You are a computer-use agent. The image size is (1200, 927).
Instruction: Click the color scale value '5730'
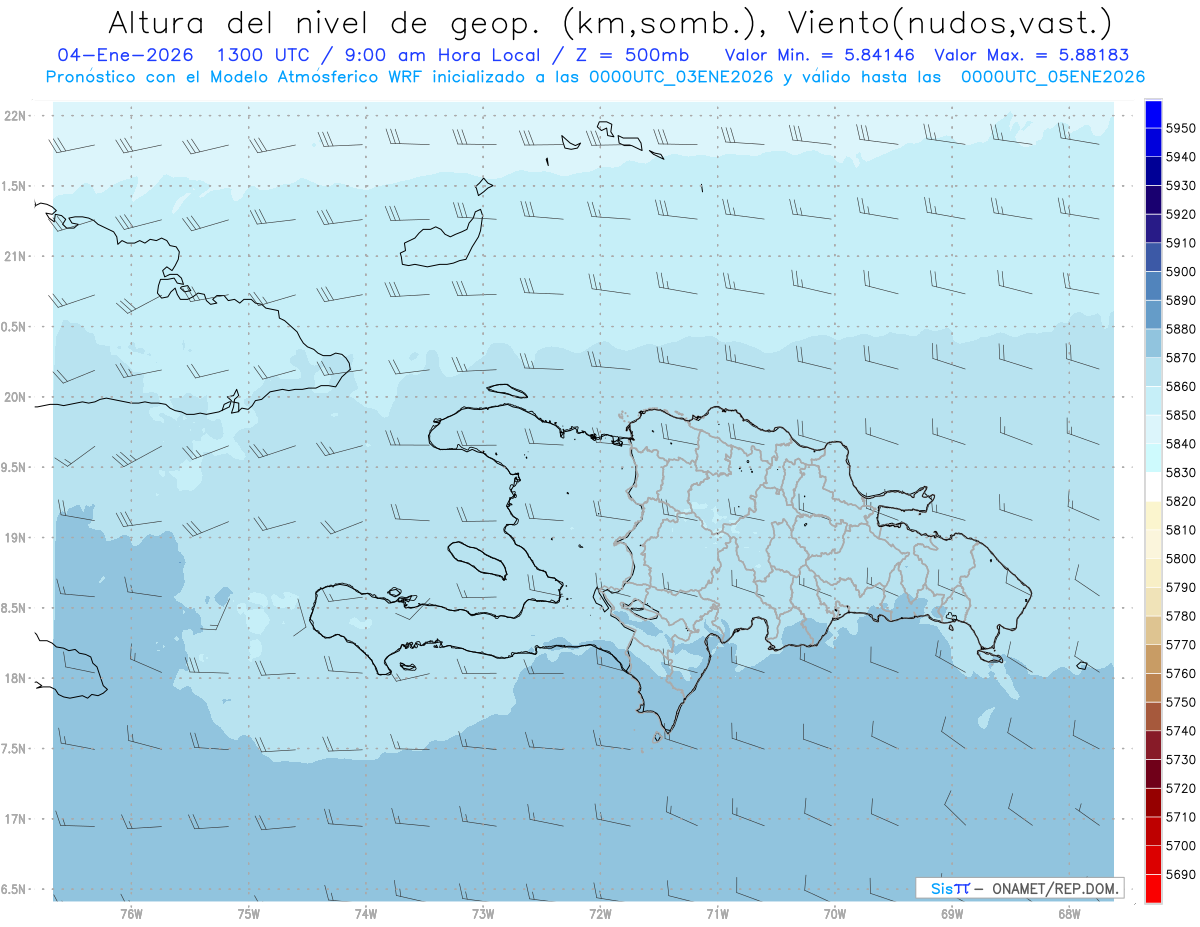point(1181,759)
